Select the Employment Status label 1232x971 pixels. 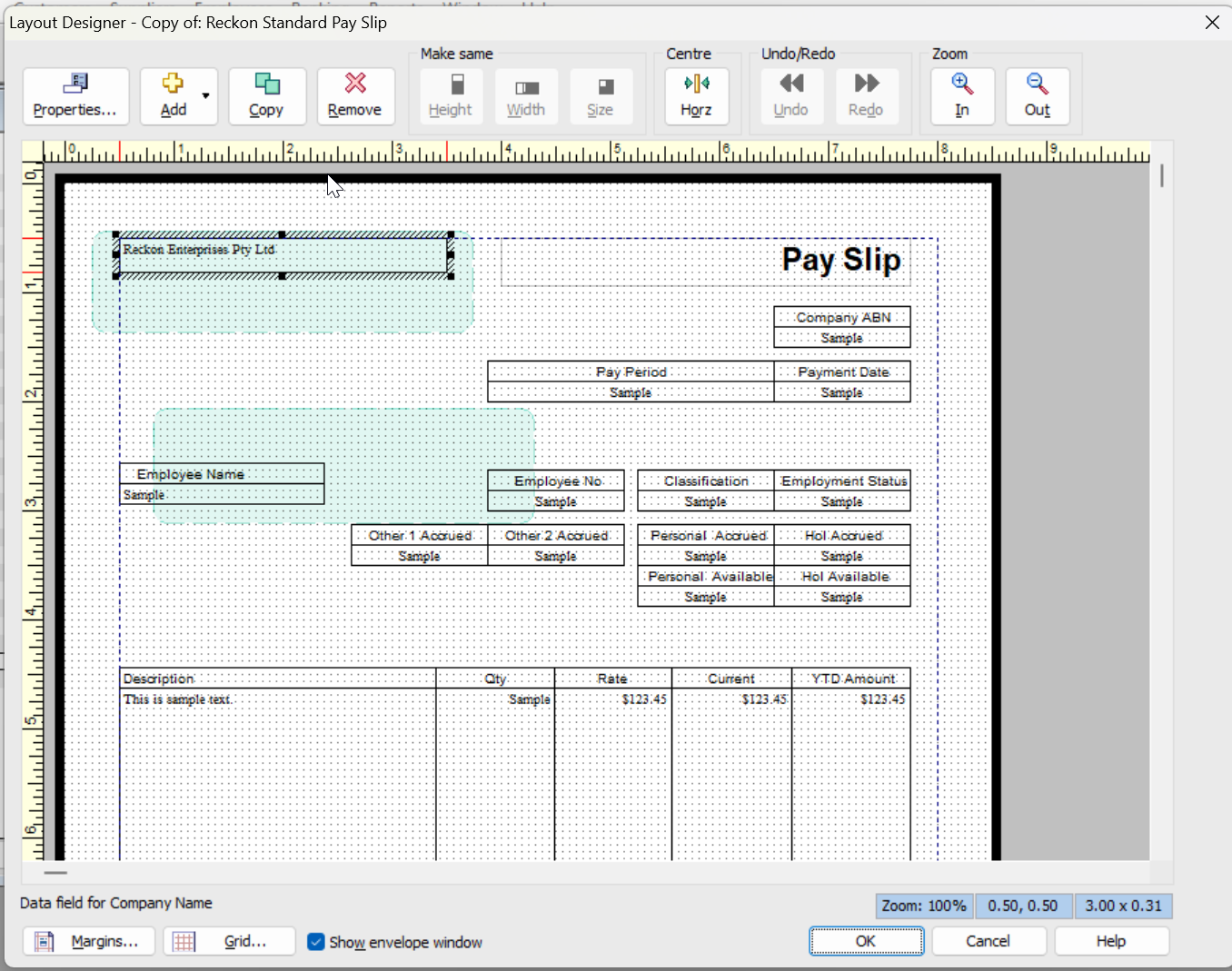842,481
